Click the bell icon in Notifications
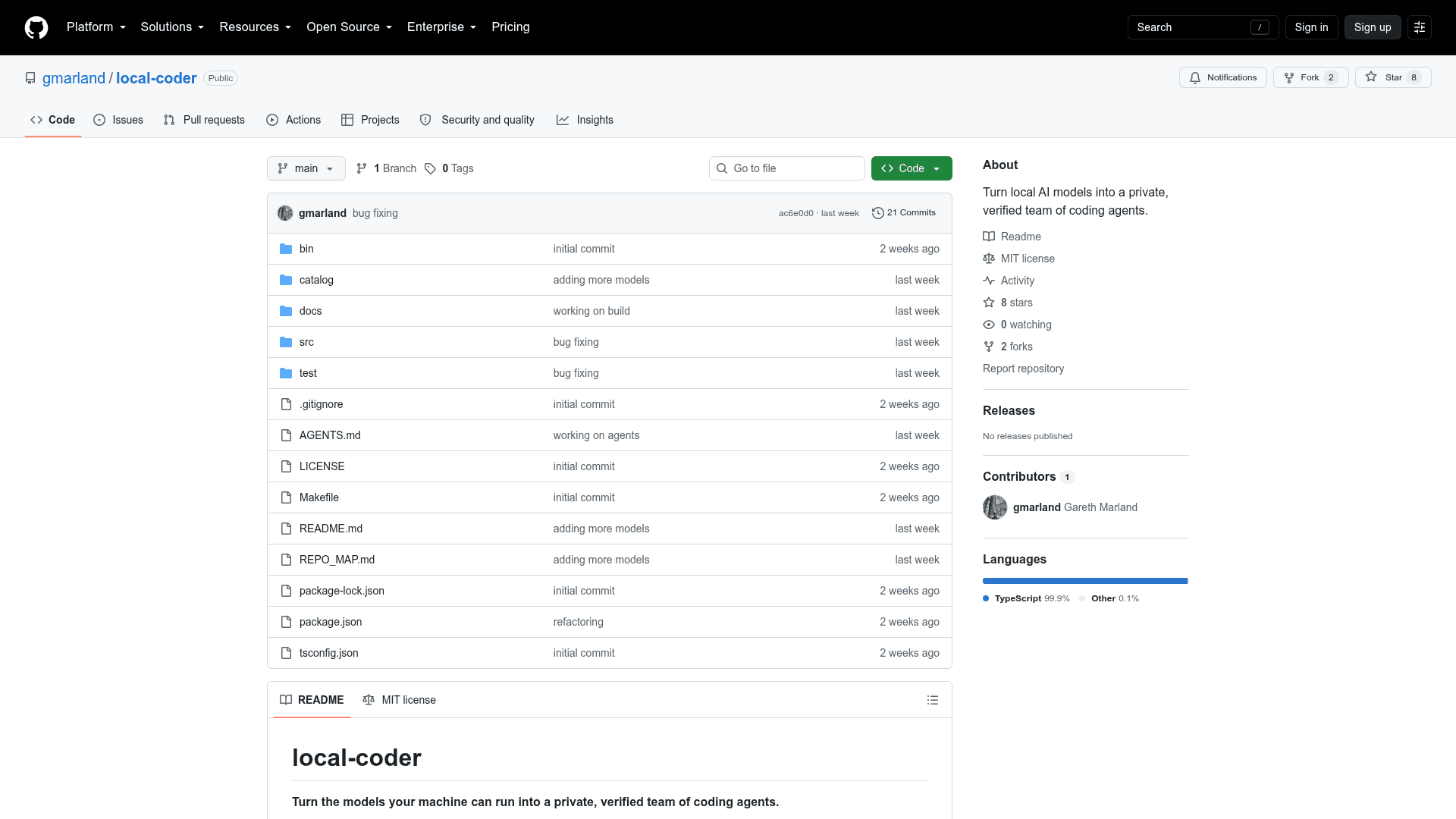This screenshot has height=819, width=1456. [1195, 77]
